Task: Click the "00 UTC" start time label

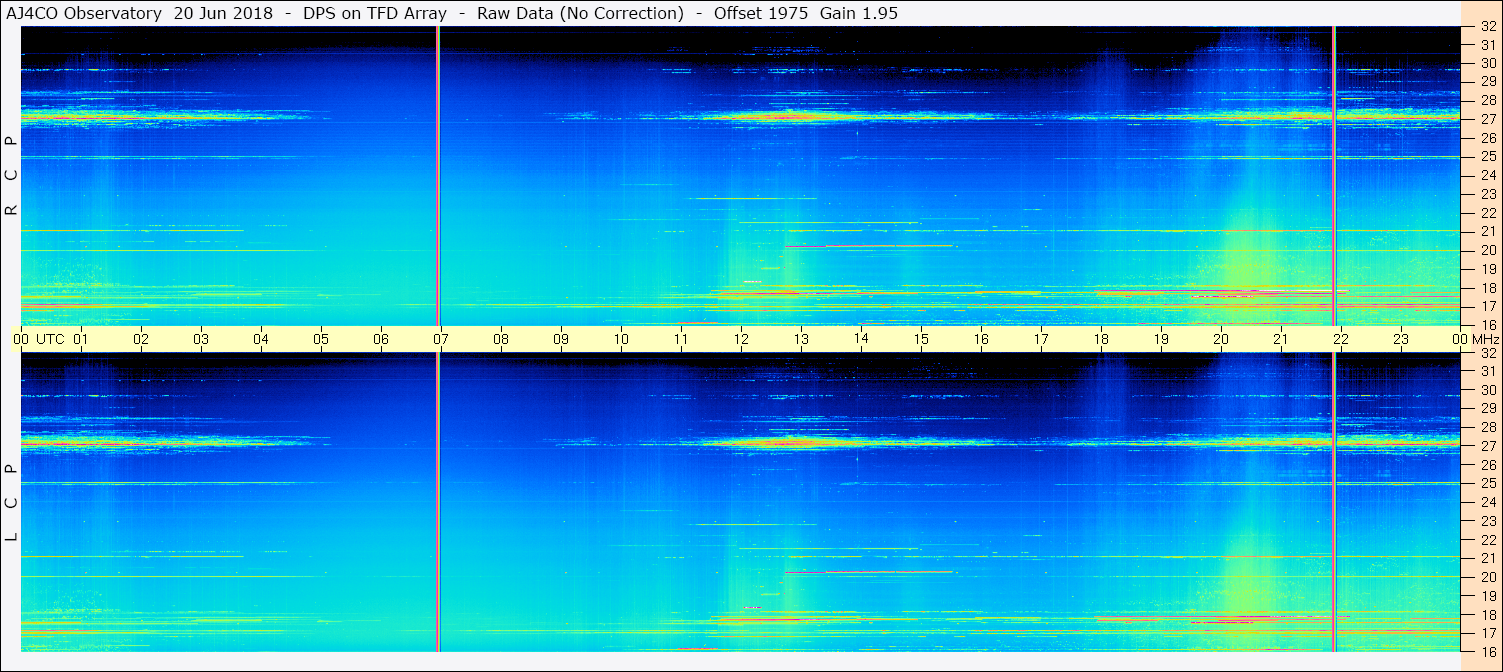Action: click(39, 339)
